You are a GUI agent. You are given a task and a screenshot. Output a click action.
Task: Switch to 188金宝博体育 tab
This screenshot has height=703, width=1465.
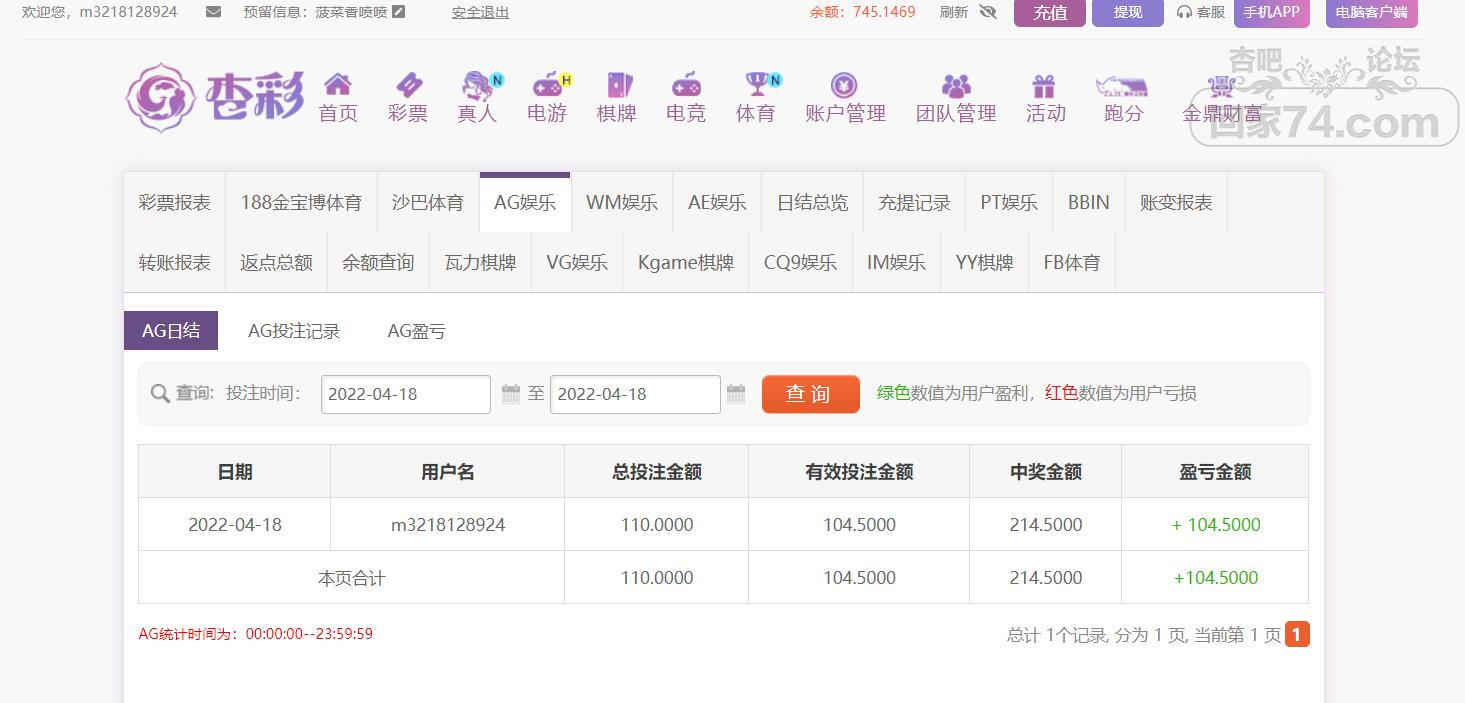pos(301,202)
